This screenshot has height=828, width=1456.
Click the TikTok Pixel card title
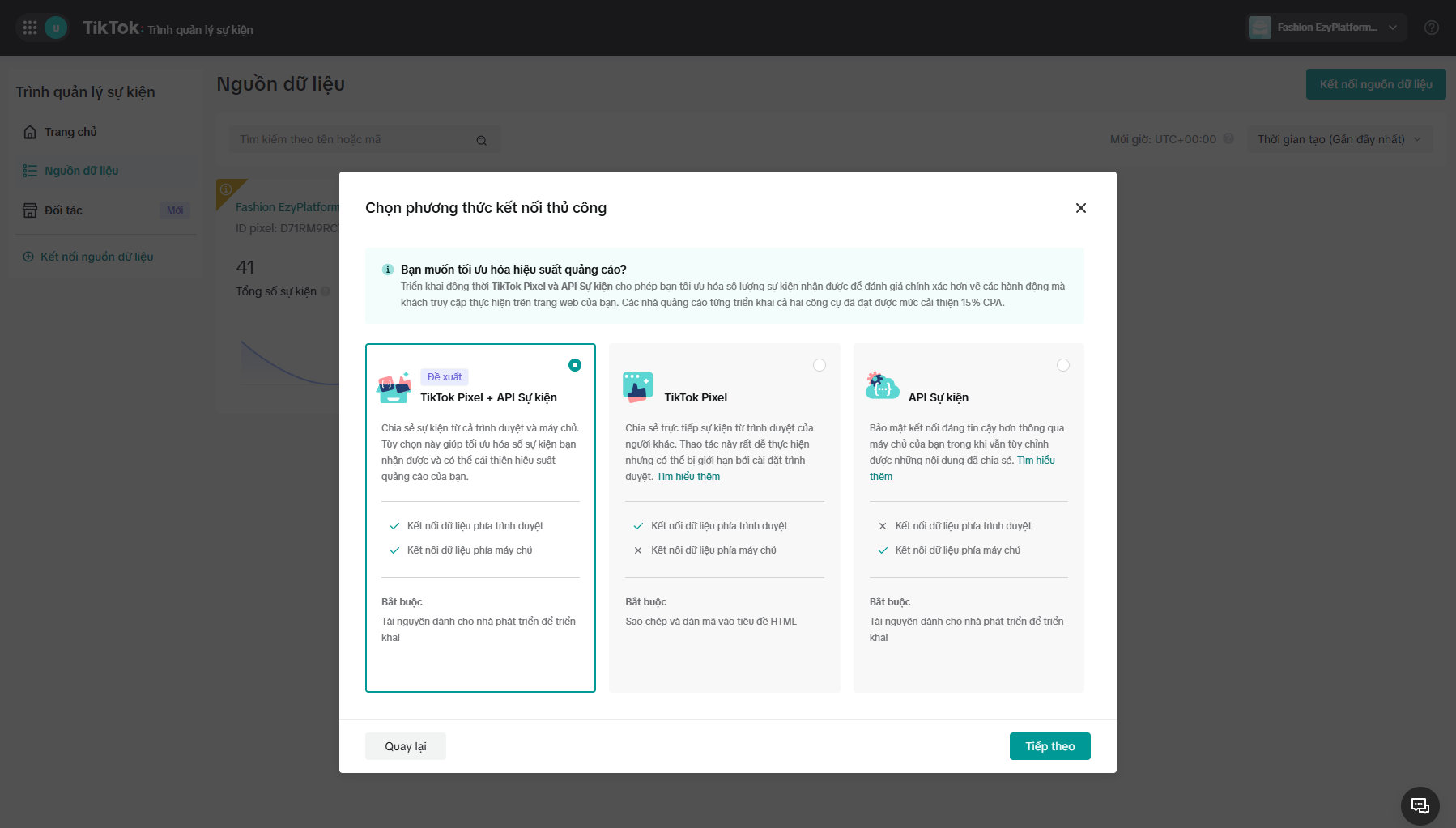[696, 397]
